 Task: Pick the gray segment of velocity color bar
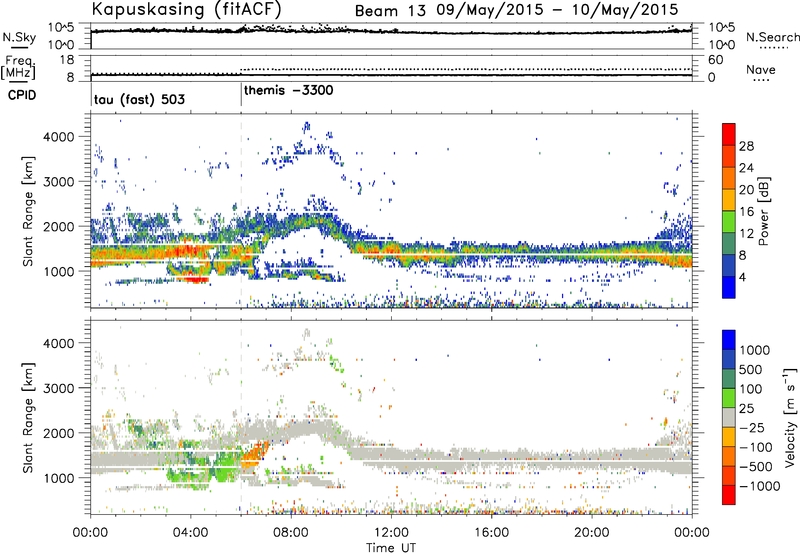click(729, 417)
